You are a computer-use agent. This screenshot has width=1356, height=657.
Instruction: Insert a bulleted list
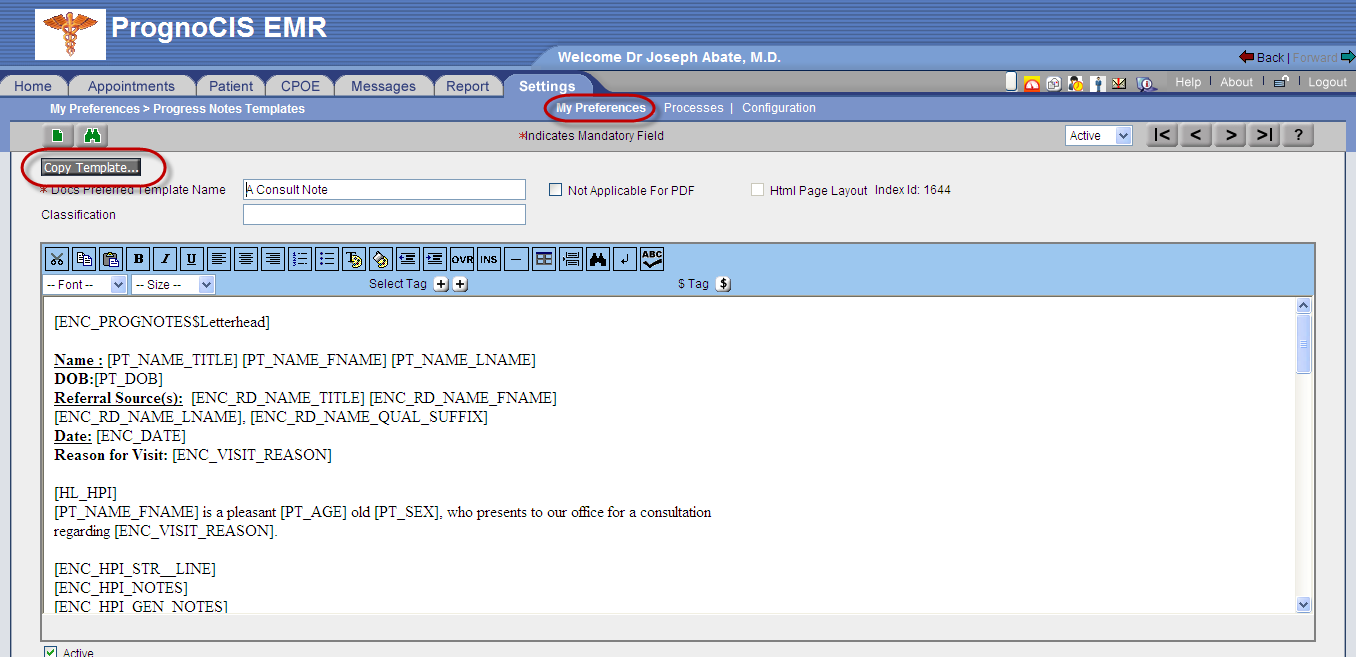(327, 259)
